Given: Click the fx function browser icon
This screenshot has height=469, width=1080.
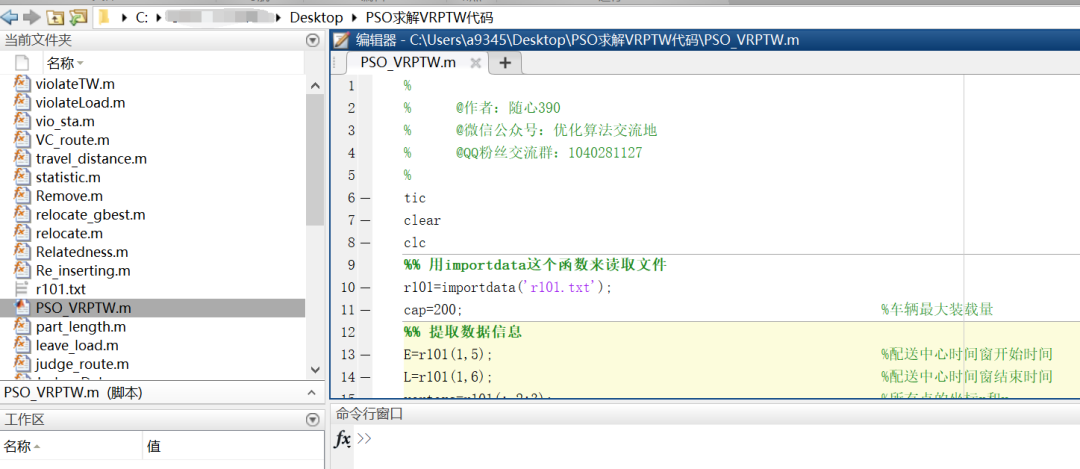Looking at the screenshot, I should pyautogui.click(x=342, y=439).
